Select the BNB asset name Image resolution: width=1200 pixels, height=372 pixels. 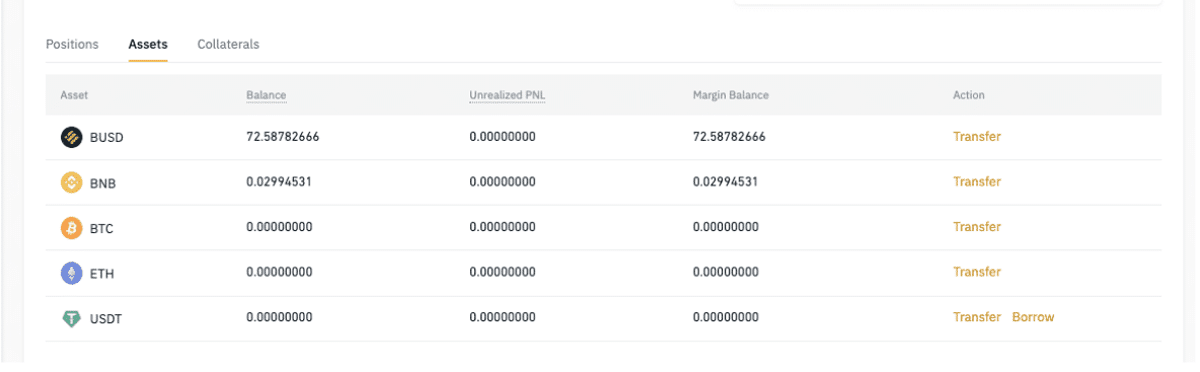[x=103, y=183]
